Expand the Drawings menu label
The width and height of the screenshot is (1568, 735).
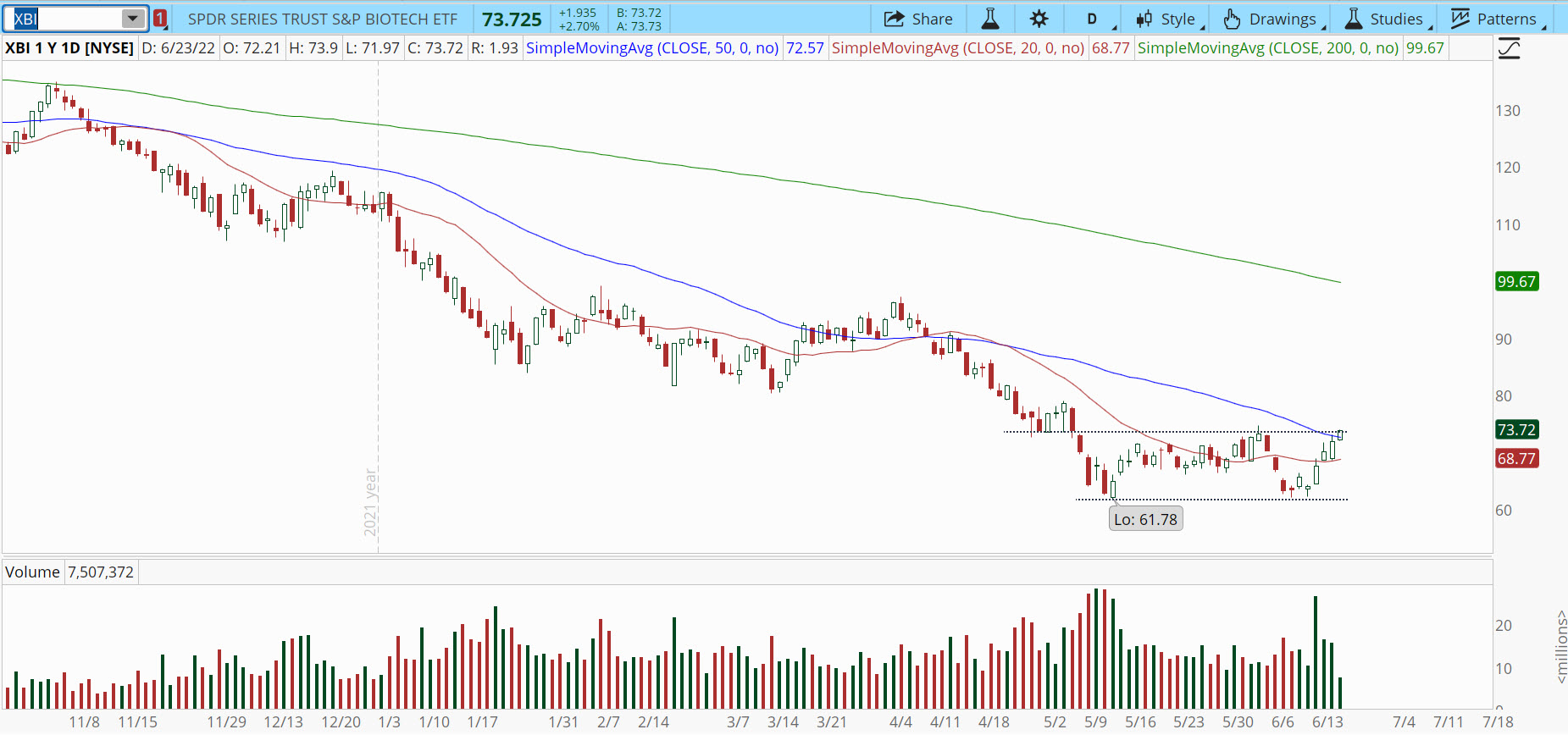click(1283, 19)
